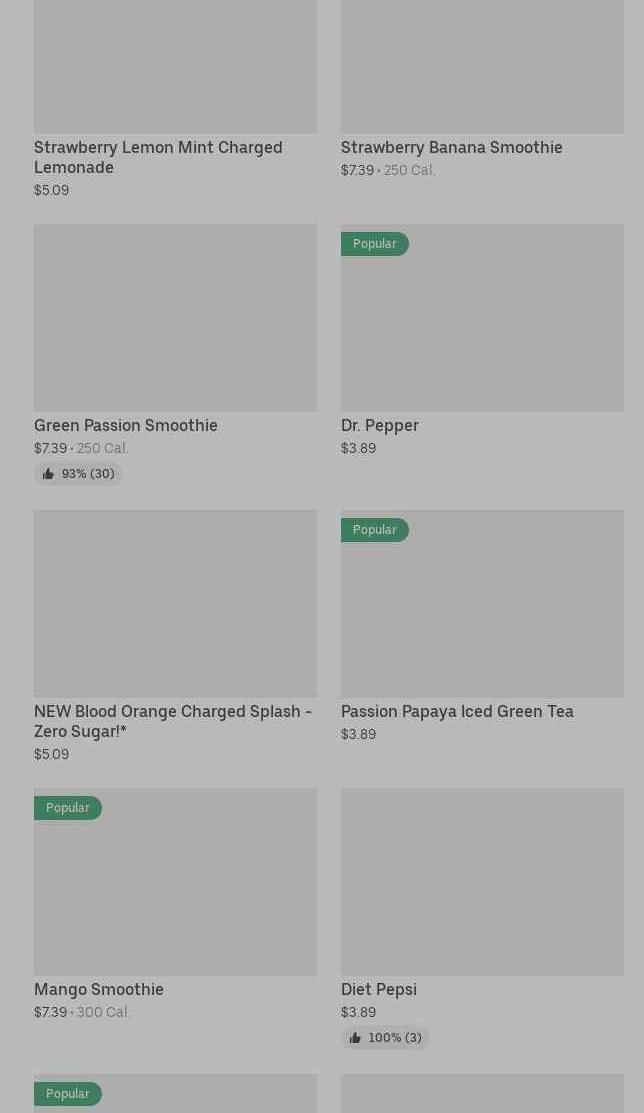Viewport: 644px width, 1113px height.
Task: Click Popular badge on Mango Smoothie
Action: coord(68,808)
